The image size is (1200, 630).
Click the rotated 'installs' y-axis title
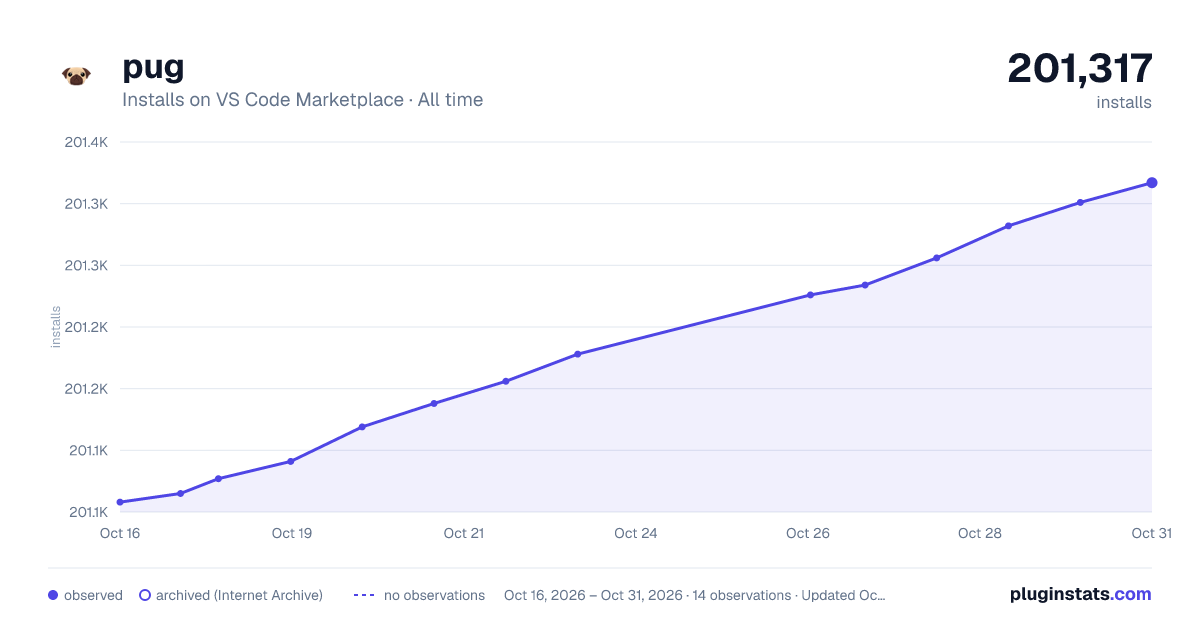(56, 327)
